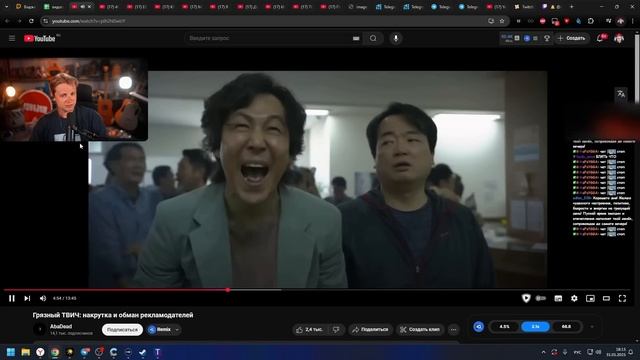640x360 pixels.
Task: Click the Remix button
Action: pyautogui.click(x=160, y=329)
